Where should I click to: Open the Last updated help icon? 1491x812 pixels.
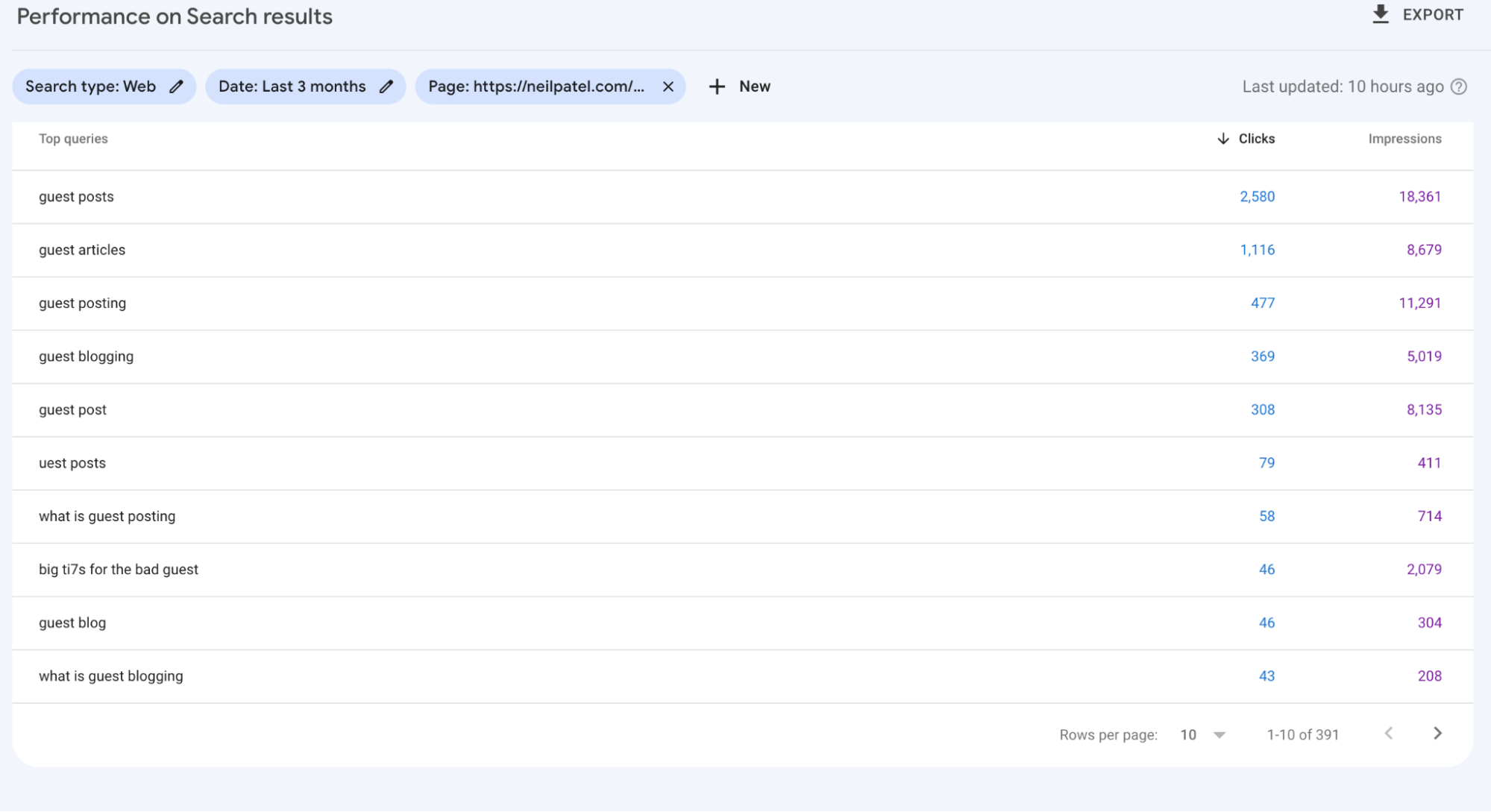(x=1459, y=86)
